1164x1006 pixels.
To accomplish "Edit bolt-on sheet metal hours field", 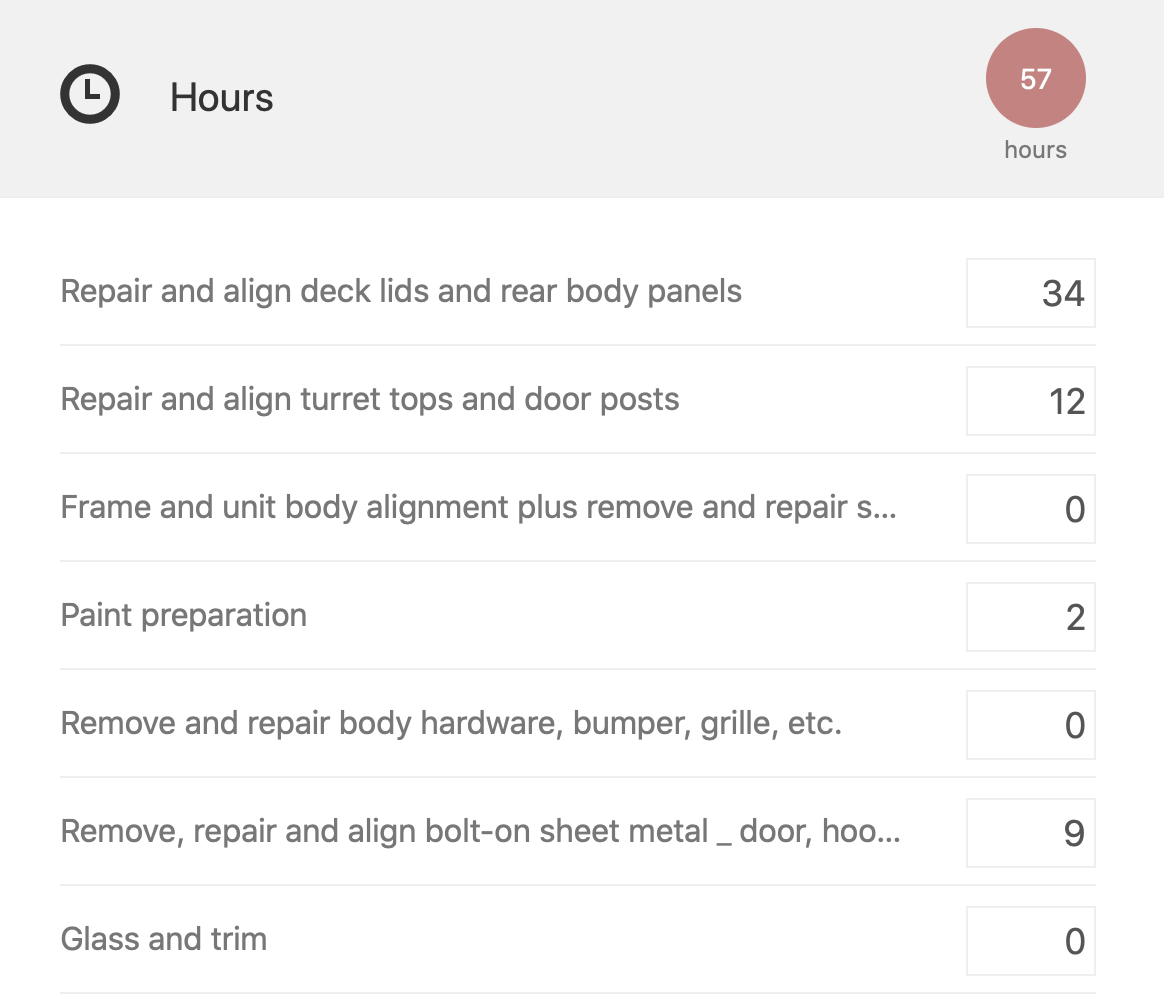I will 1030,833.
